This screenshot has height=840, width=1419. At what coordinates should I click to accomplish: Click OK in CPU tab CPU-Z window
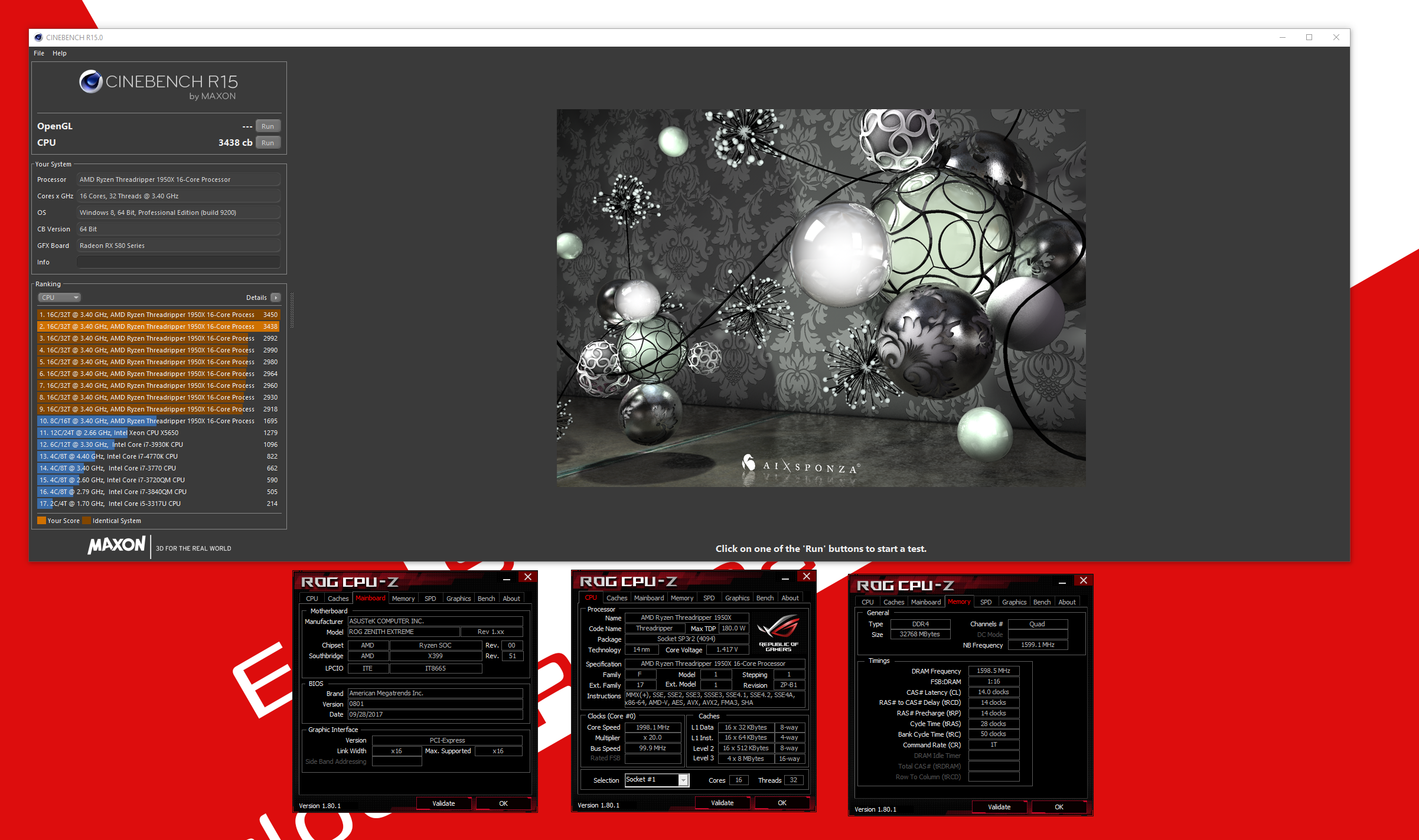click(782, 803)
